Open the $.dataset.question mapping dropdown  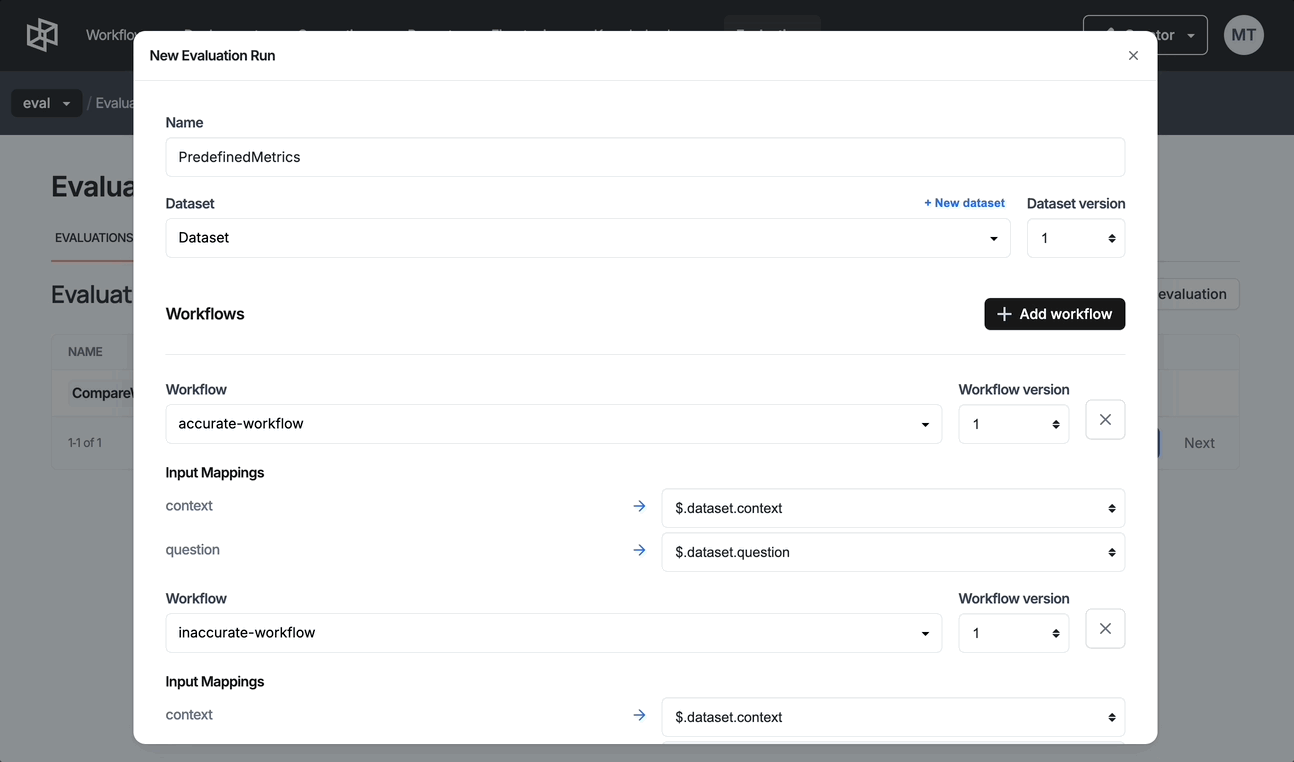point(893,552)
